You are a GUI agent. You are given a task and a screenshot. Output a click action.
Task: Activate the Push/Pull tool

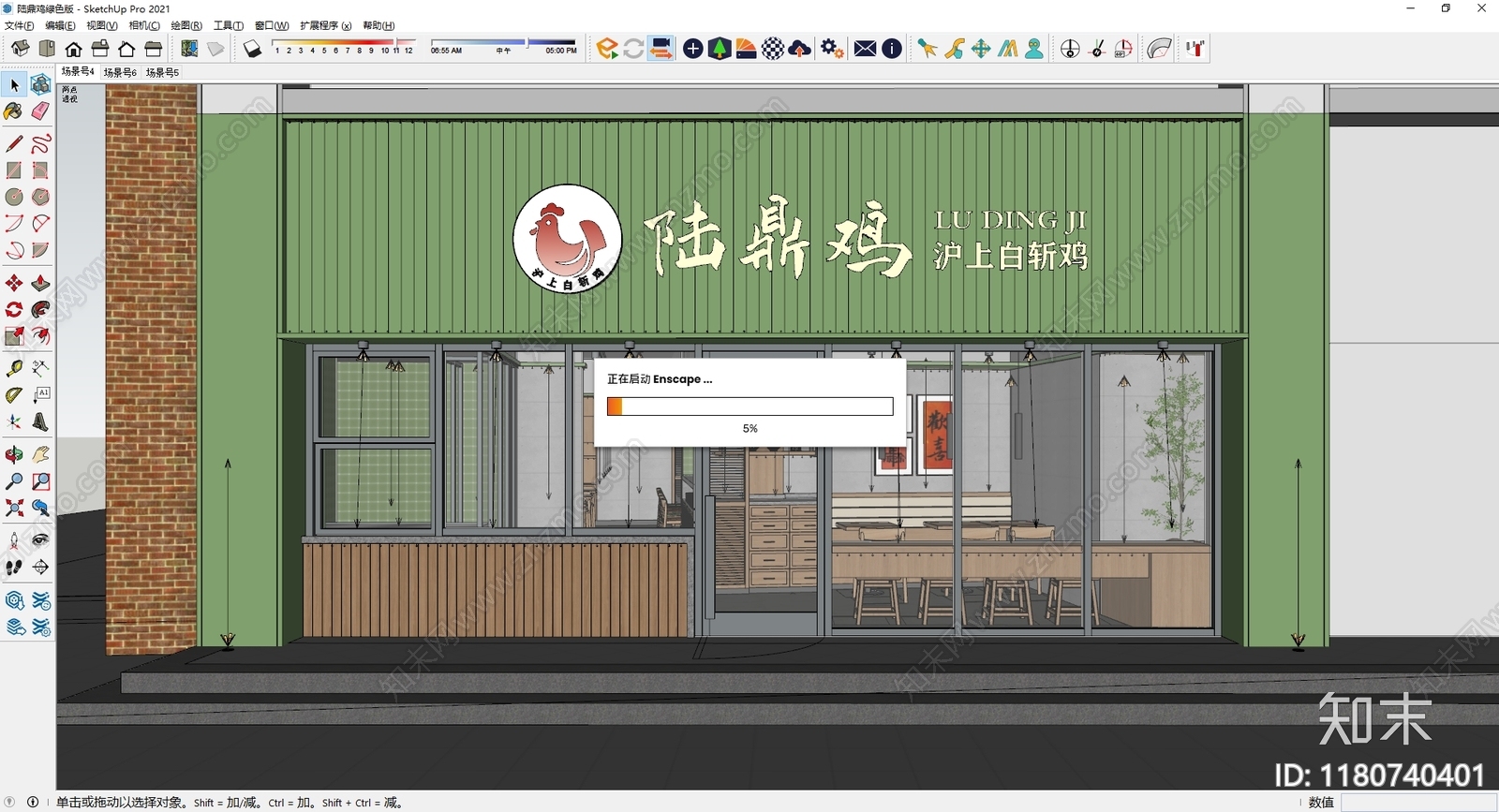[40, 283]
